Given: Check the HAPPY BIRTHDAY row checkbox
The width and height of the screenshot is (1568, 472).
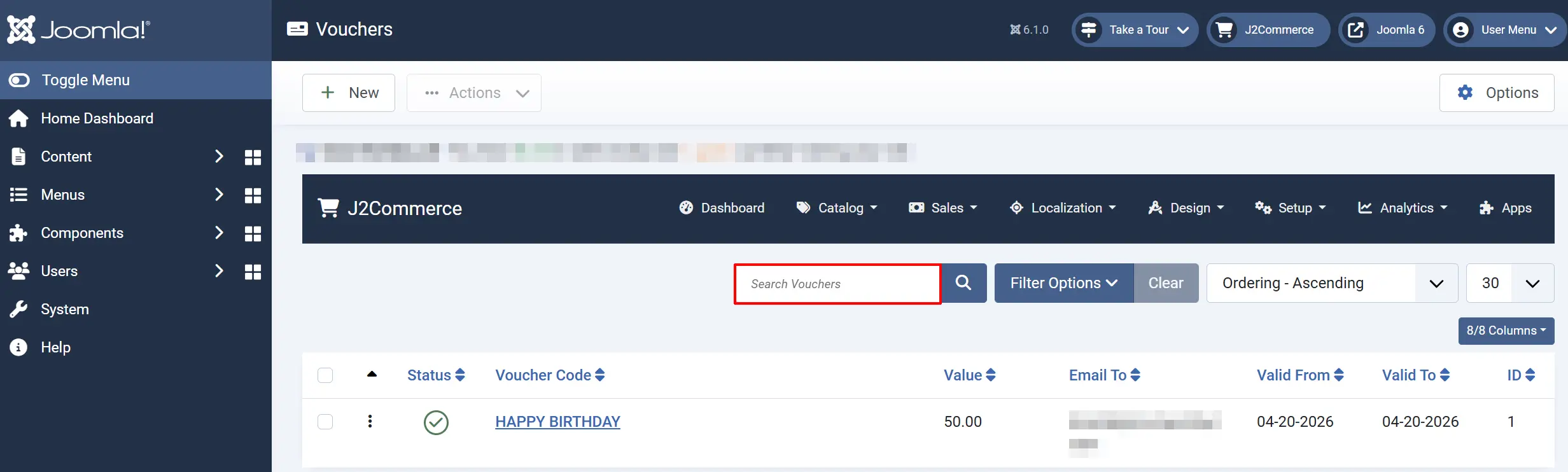Looking at the screenshot, I should point(325,422).
